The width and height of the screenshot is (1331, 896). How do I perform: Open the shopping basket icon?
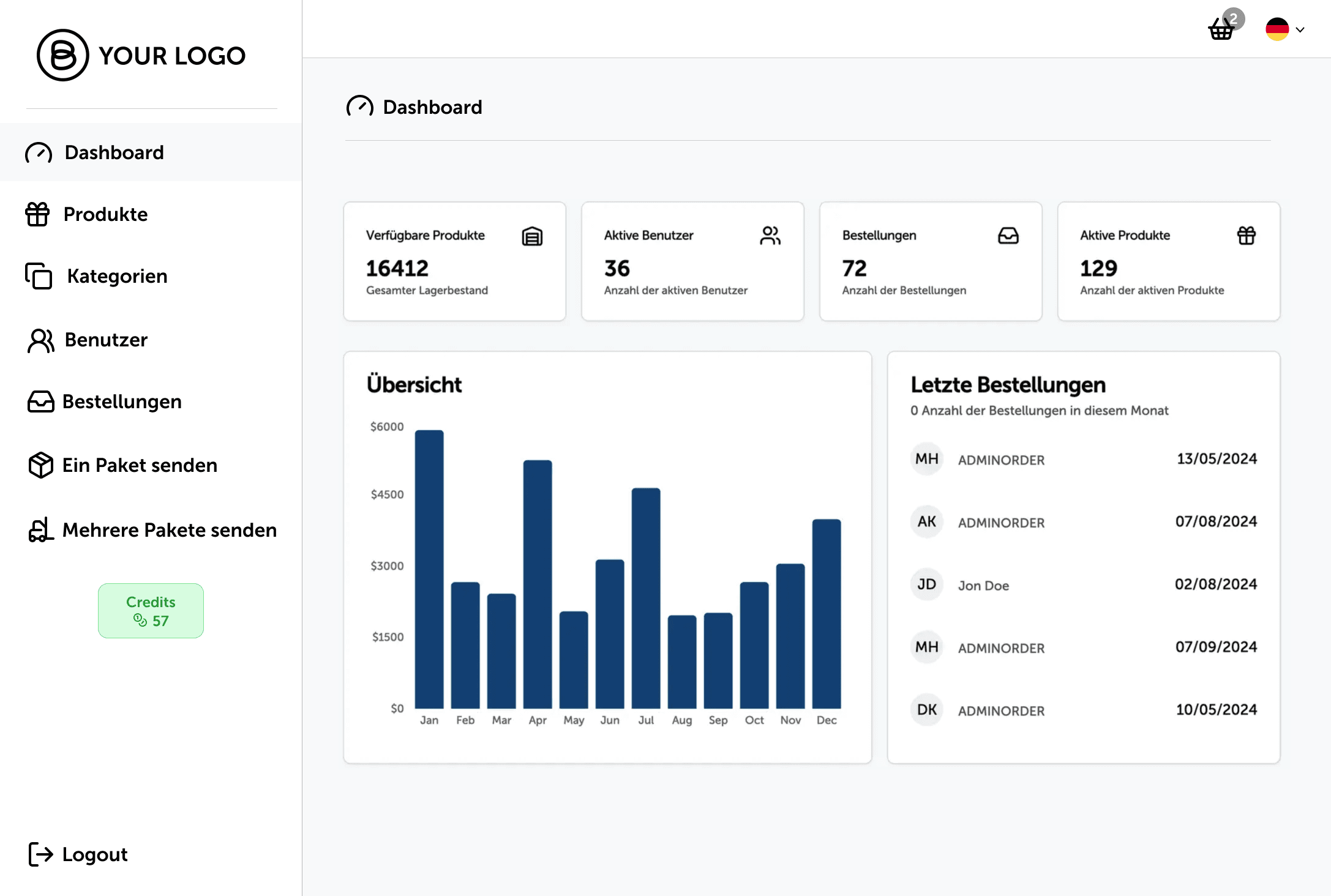[x=1221, y=29]
